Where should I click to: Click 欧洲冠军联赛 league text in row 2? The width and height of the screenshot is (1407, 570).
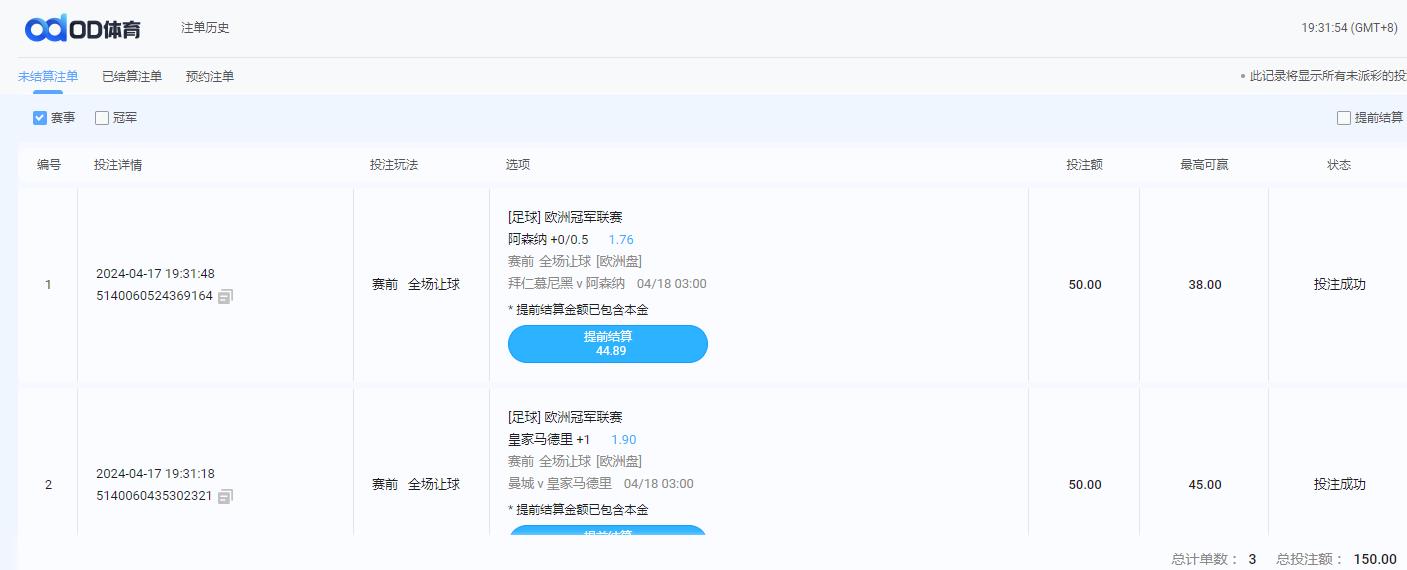[x=583, y=417]
